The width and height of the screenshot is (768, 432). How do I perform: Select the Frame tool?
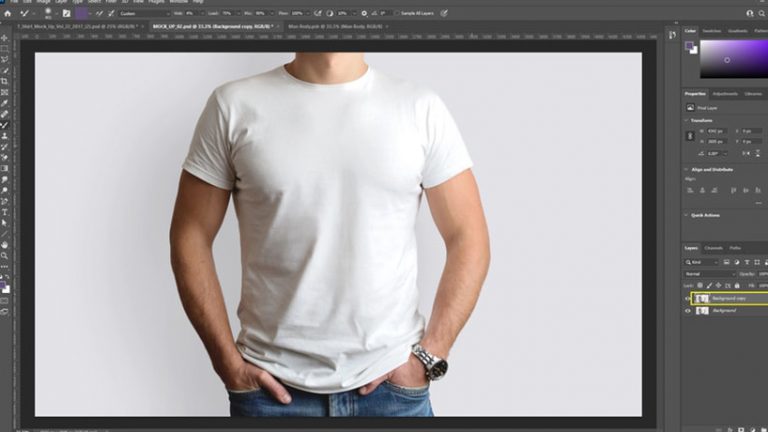4,92
